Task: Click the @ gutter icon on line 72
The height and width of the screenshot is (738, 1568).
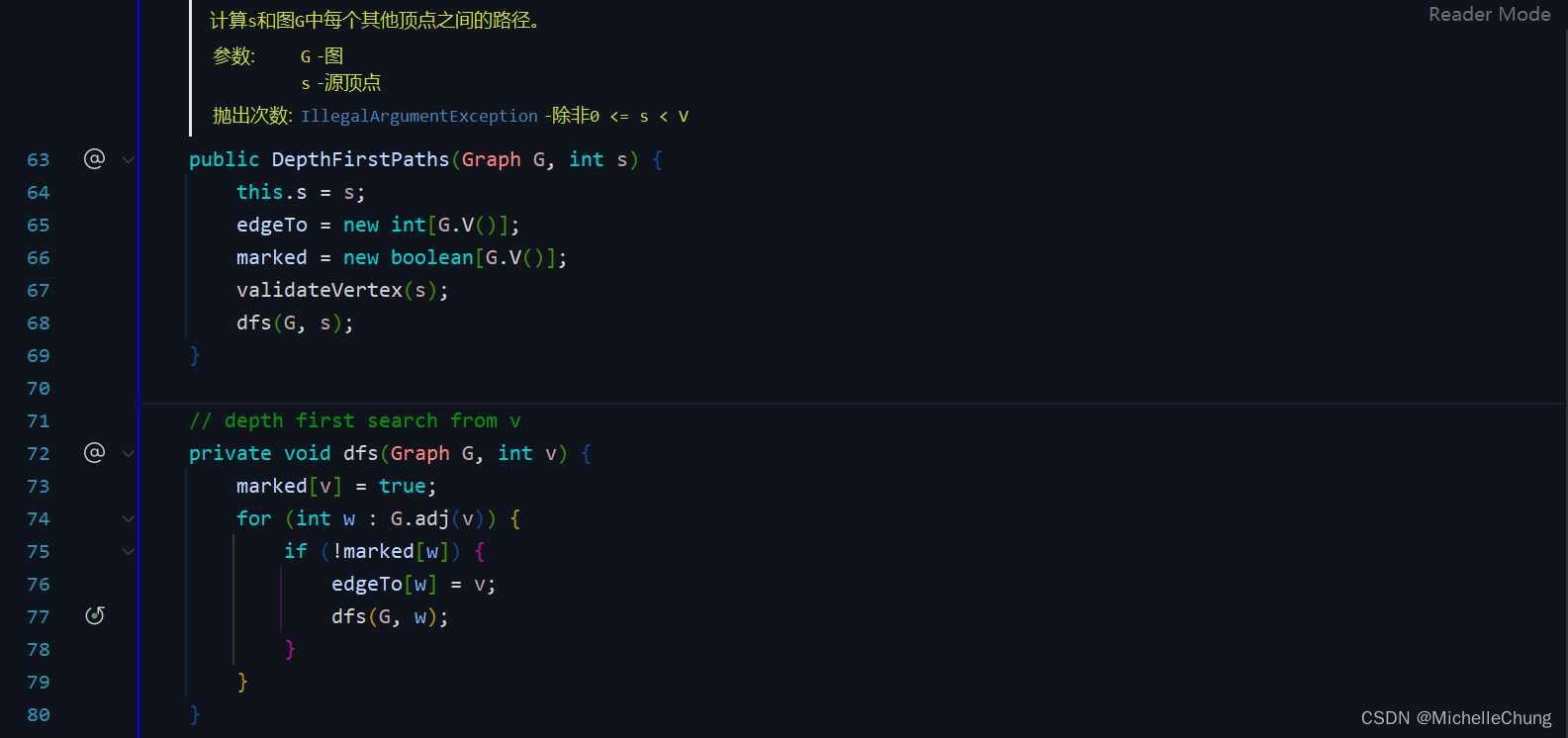Action: 94,452
